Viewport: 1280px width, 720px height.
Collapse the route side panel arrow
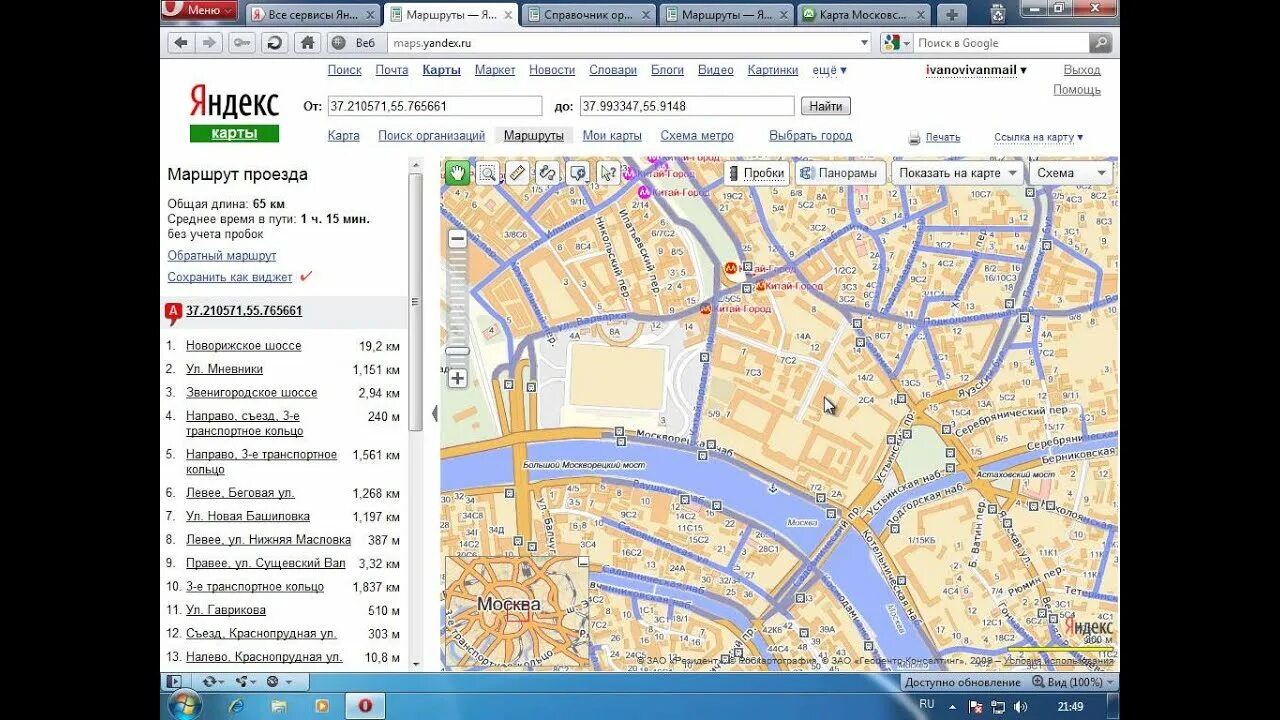[434, 413]
